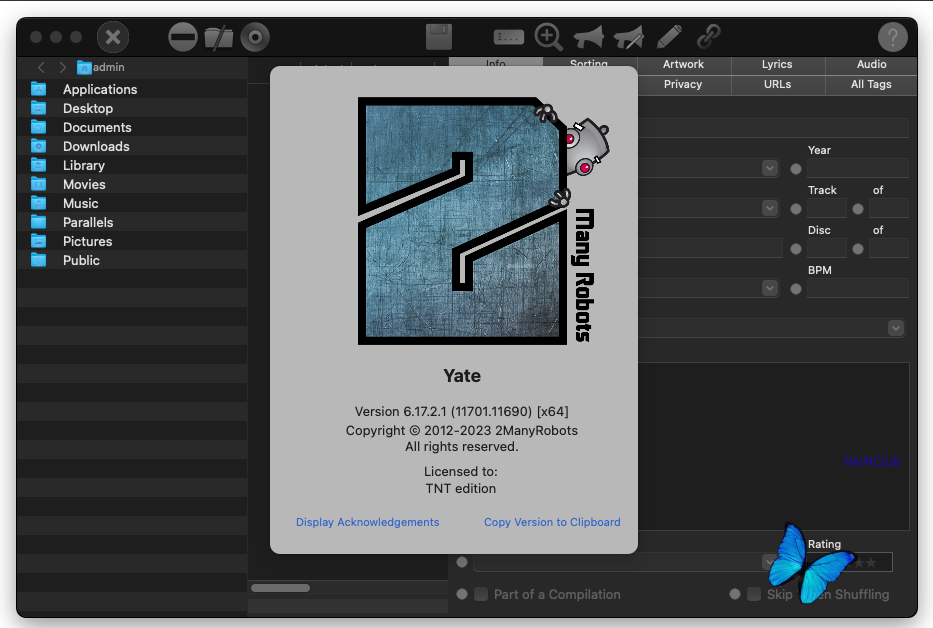The width and height of the screenshot is (933, 628).
Task: Click the admin folder icon in path bar
Action: click(84, 67)
